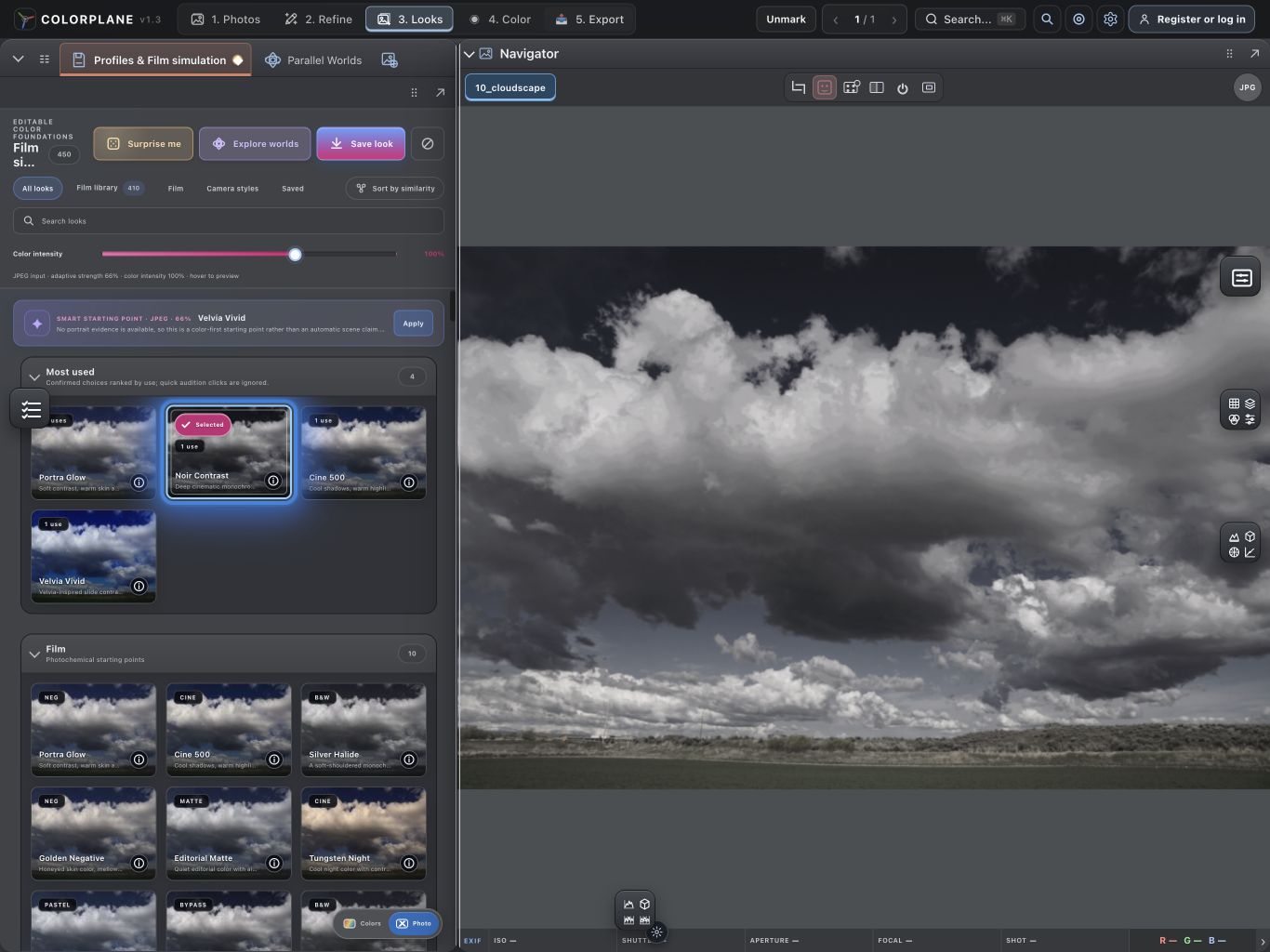Open the add-image icon next to Parallel Worlds
Viewport: 1270px width, 952px height.
390,60
